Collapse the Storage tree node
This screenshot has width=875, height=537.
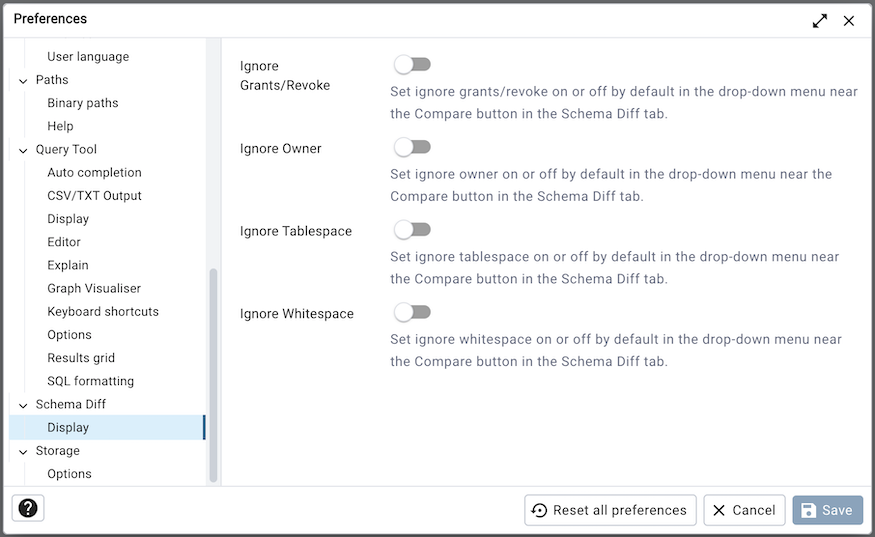point(23,452)
